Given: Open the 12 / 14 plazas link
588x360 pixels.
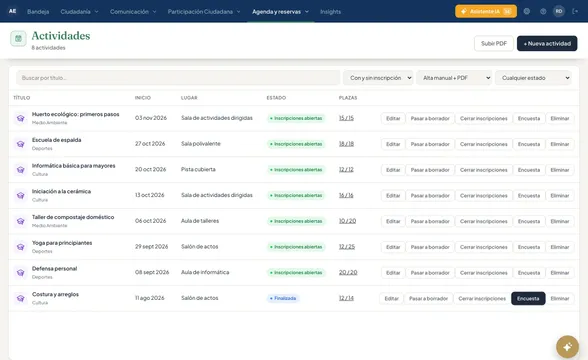Looking at the screenshot, I should tap(346, 298).
